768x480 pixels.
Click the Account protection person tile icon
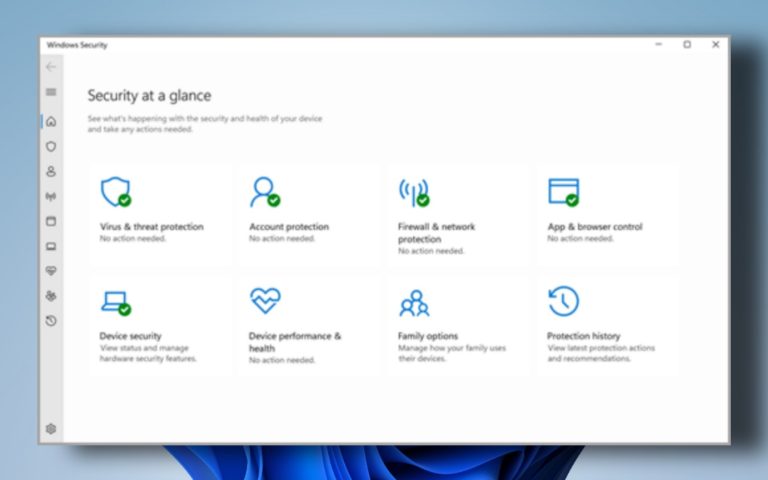265,192
